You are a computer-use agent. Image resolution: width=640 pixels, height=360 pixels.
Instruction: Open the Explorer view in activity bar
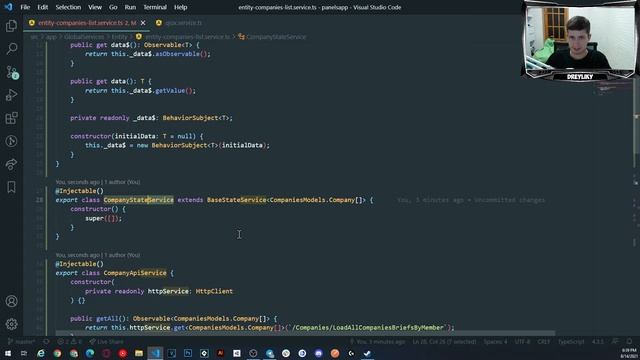pyautogui.click(x=11, y=26)
